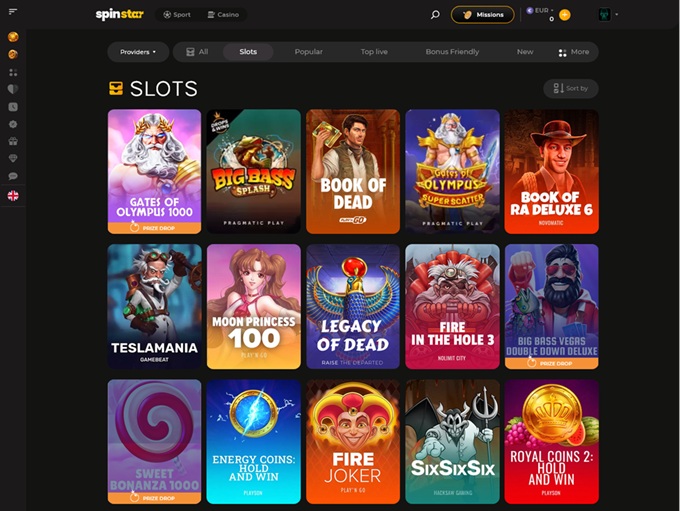
Task: Click the Missions button
Action: click(483, 15)
